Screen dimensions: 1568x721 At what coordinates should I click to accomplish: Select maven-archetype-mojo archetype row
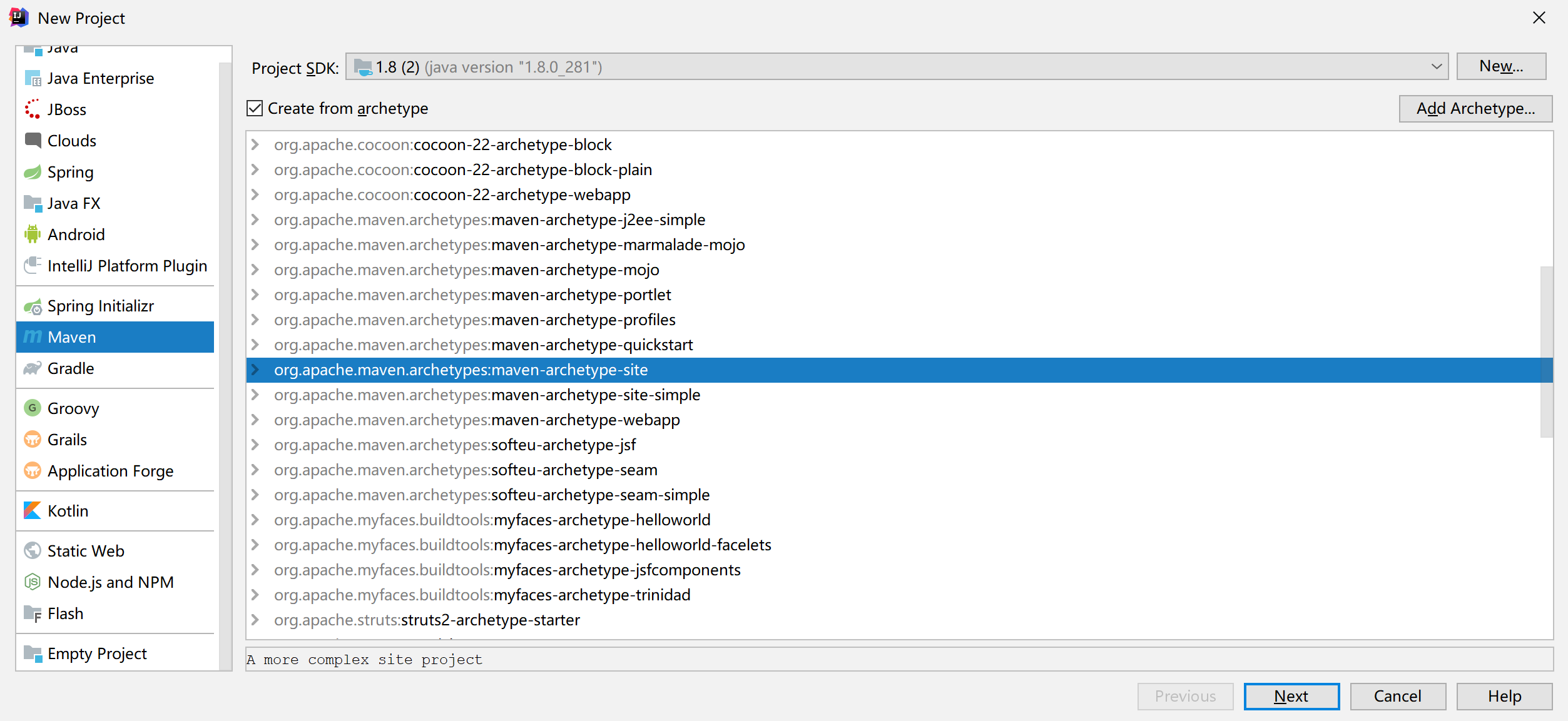click(899, 270)
